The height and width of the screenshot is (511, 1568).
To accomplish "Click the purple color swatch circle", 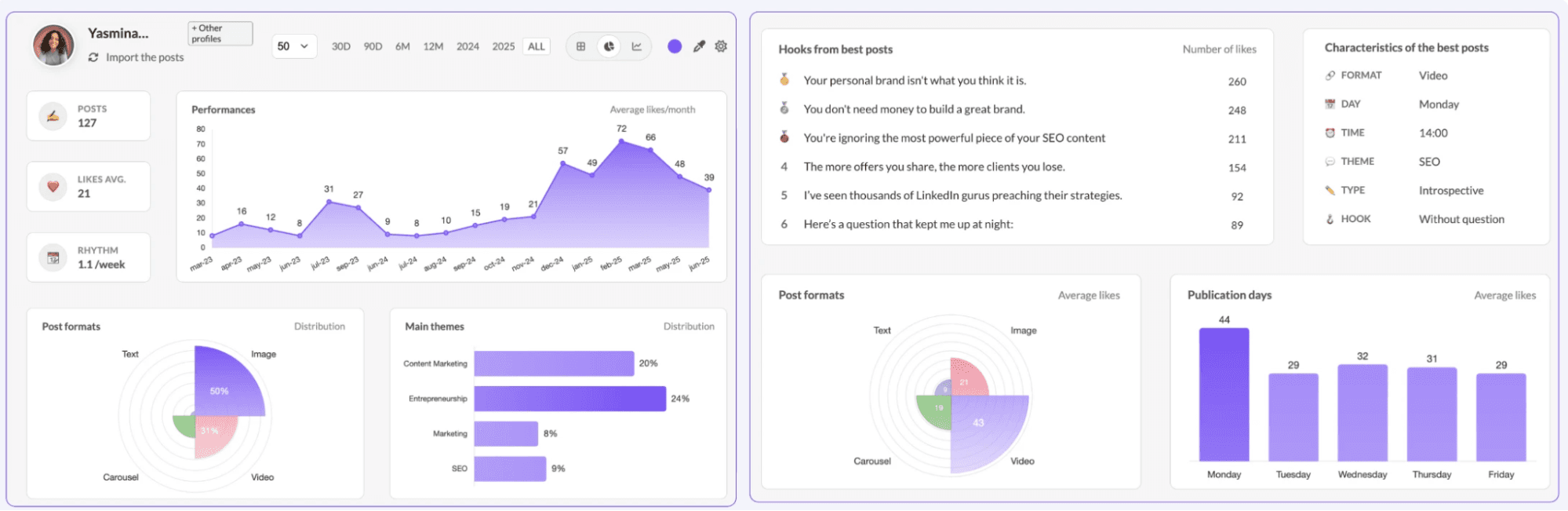I will click(x=675, y=46).
